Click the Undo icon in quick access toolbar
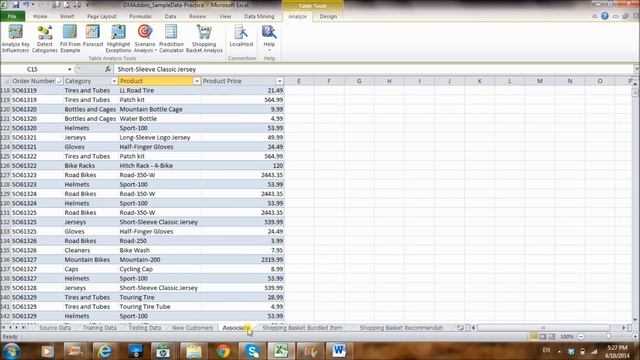This screenshot has width=640, height=360. point(26,5)
